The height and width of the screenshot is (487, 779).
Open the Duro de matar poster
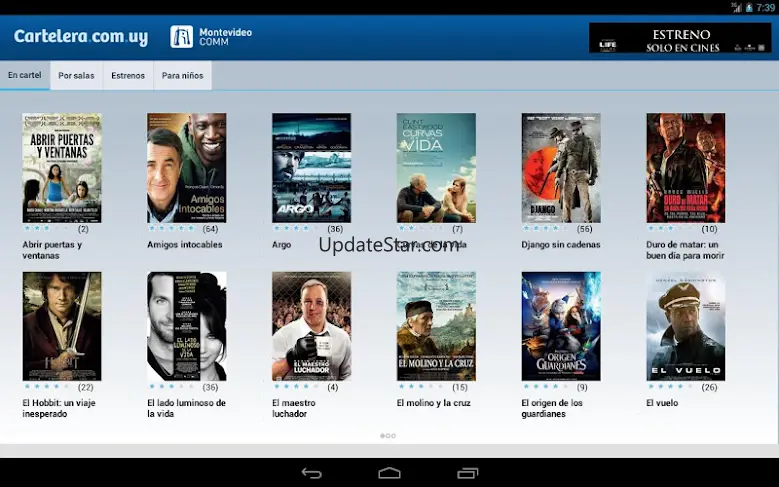(685, 167)
